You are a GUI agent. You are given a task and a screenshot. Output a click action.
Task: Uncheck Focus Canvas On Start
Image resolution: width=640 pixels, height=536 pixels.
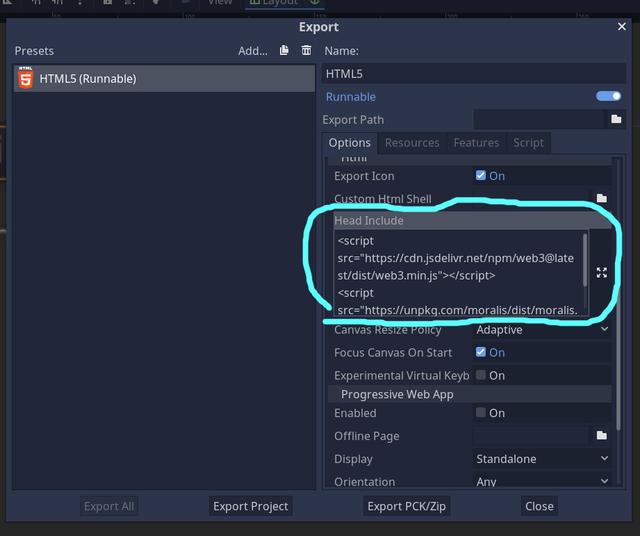click(480, 352)
